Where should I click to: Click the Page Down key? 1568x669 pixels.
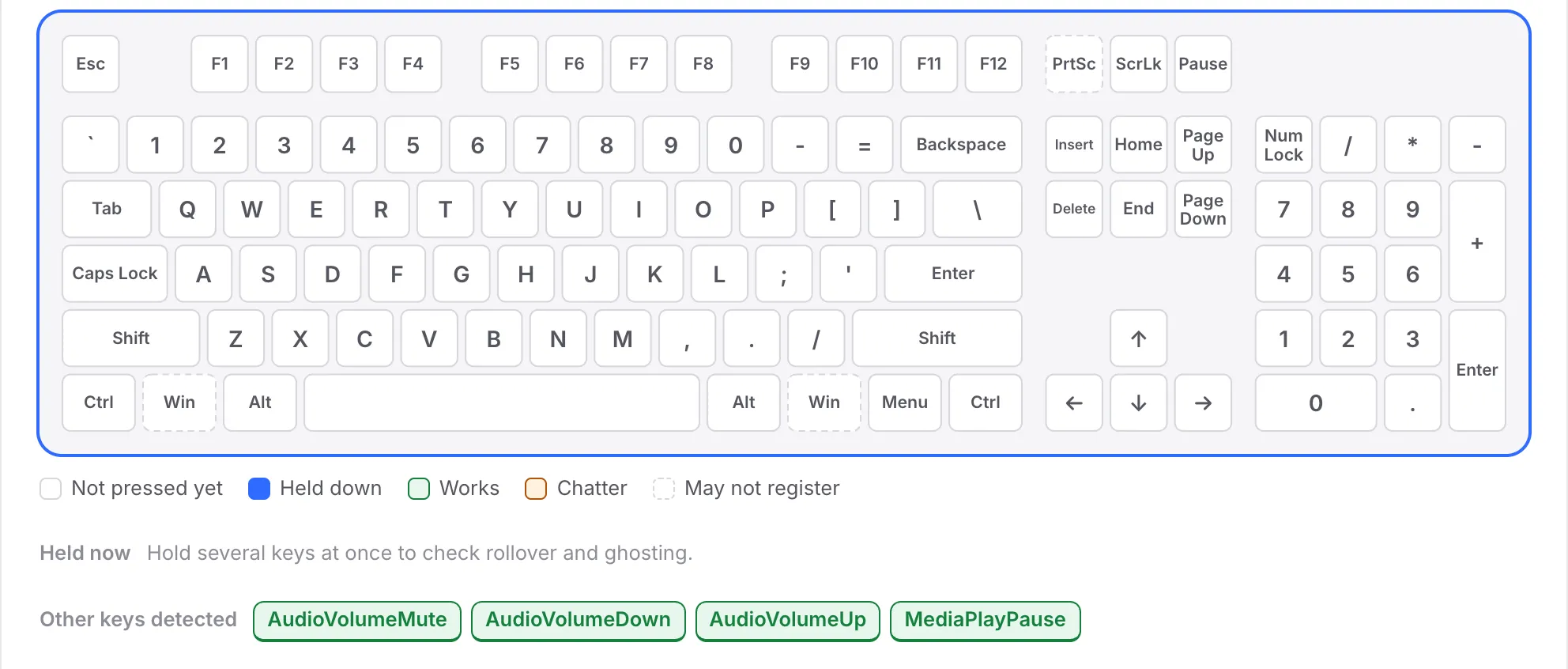tap(1203, 209)
